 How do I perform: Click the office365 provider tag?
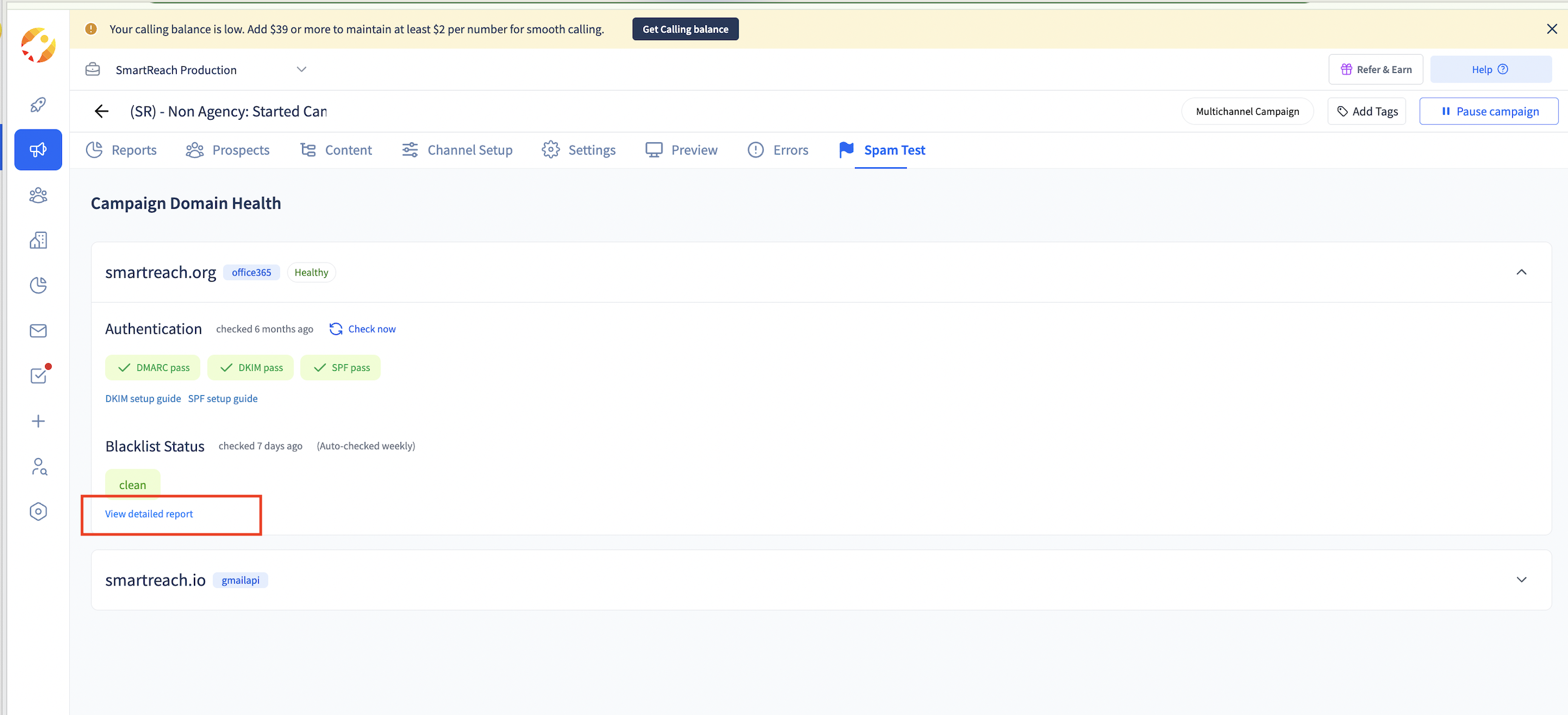coord(252,272)
